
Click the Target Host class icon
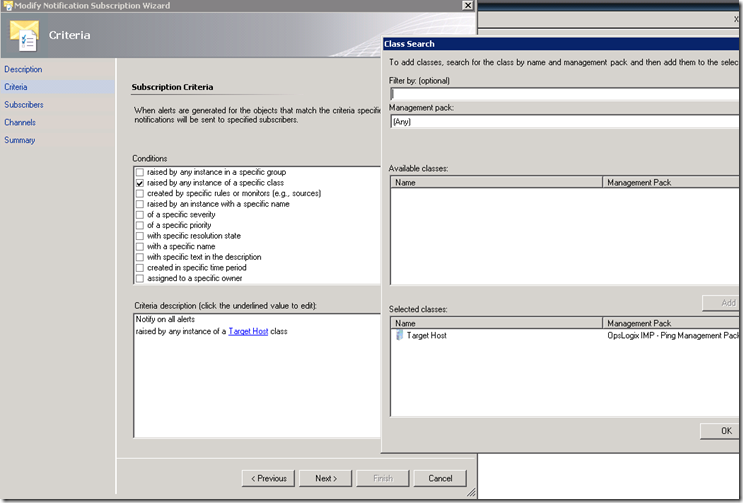[x=400, y=336]
